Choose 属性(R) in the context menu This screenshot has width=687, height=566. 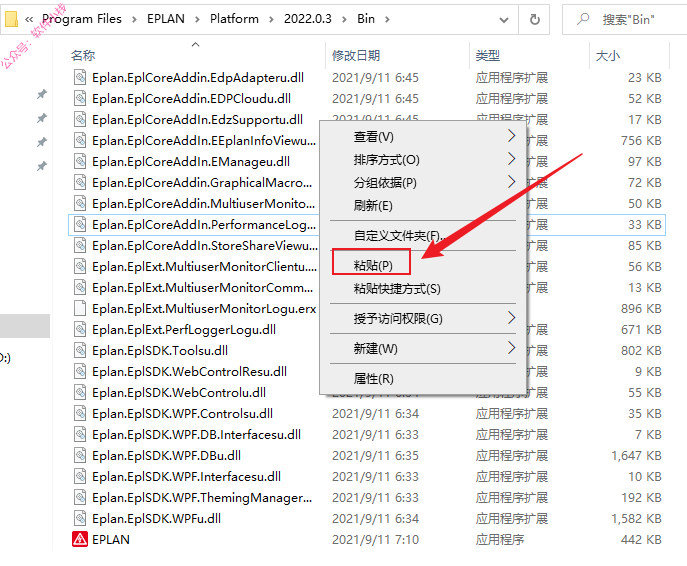coord(423,379)
